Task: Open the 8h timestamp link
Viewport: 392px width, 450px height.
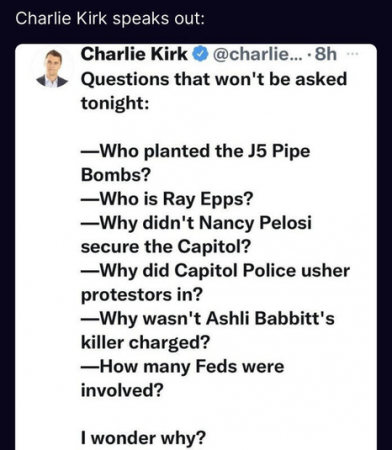Action: 326,54
